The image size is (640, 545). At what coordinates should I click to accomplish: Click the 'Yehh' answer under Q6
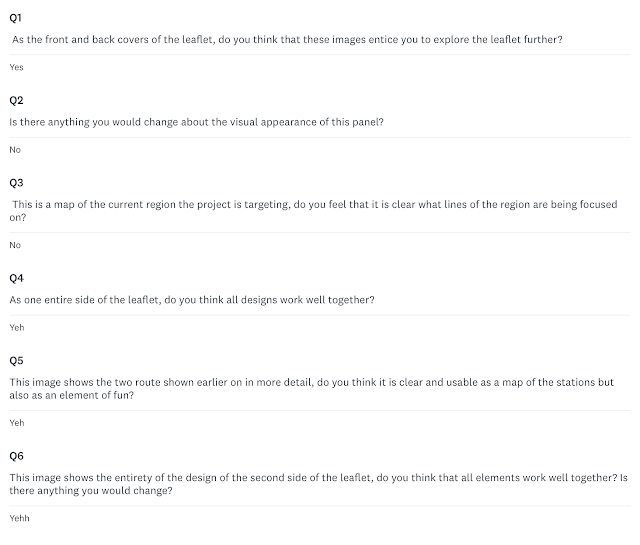pos(19,518)
